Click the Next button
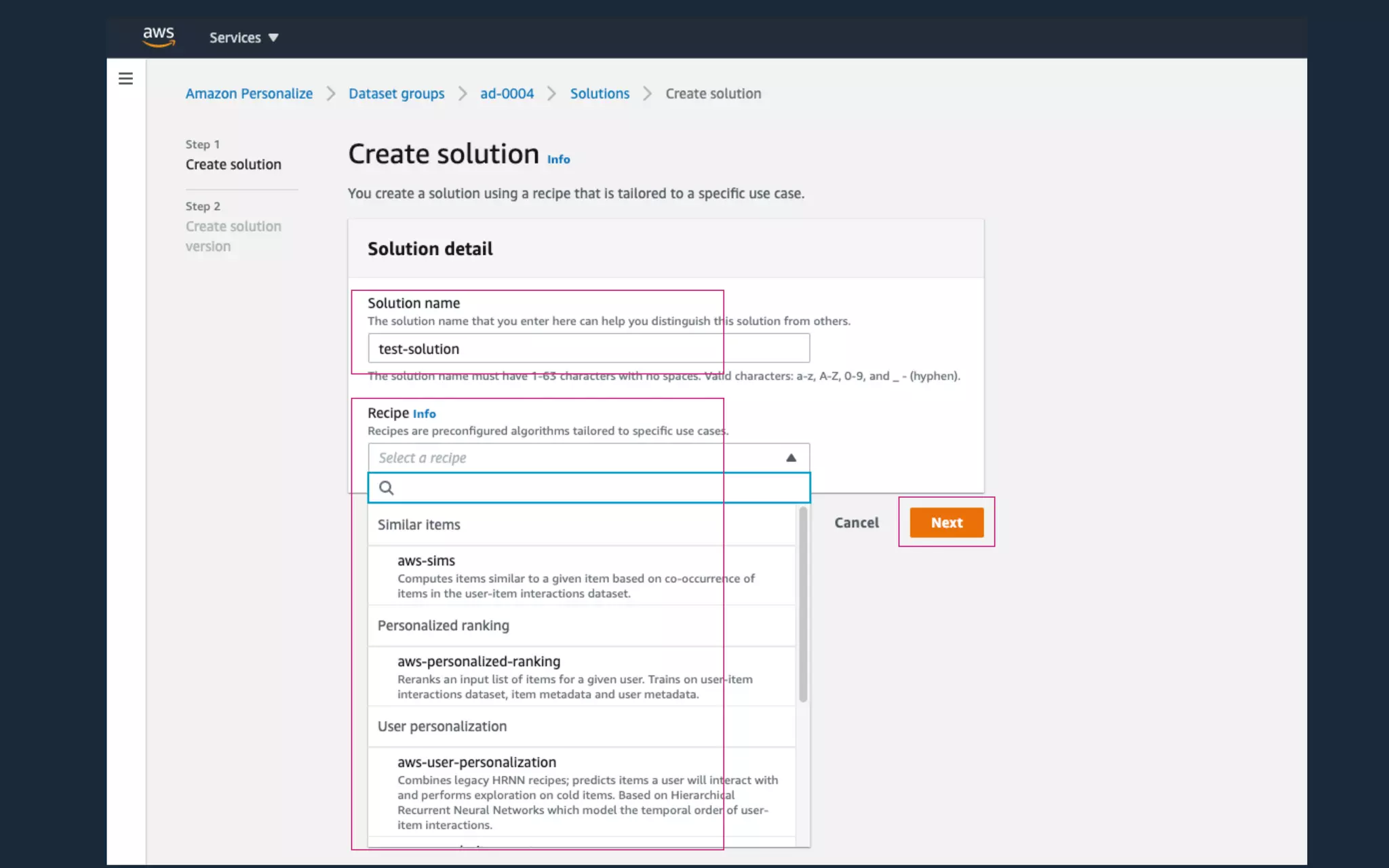The image size is (1389, 868). click(946, 522)
